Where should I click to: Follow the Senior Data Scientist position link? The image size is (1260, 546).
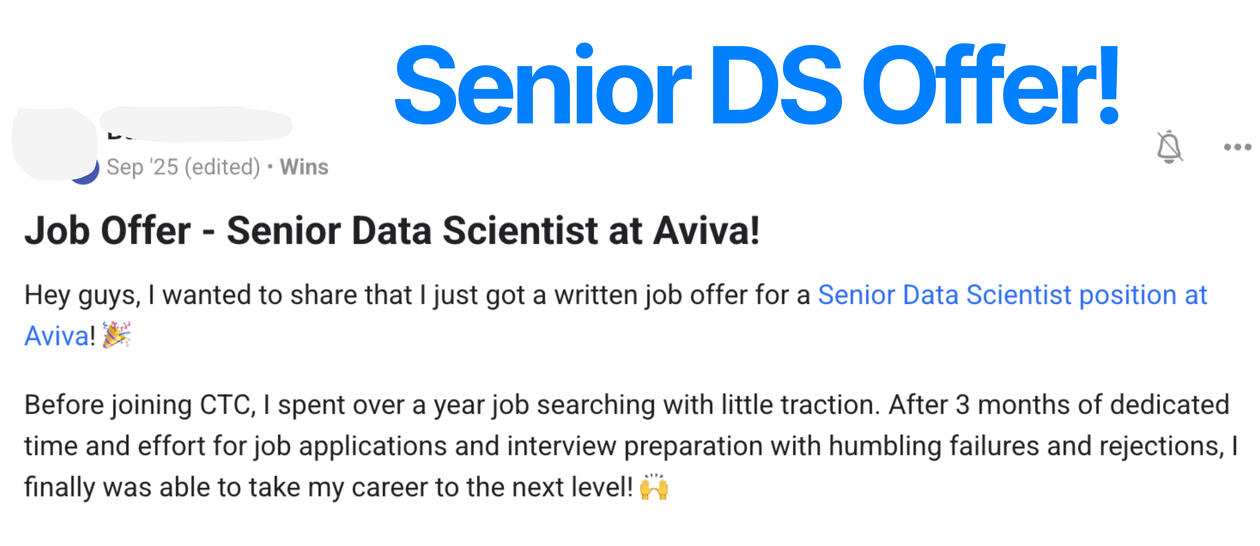coord(1012,295)
